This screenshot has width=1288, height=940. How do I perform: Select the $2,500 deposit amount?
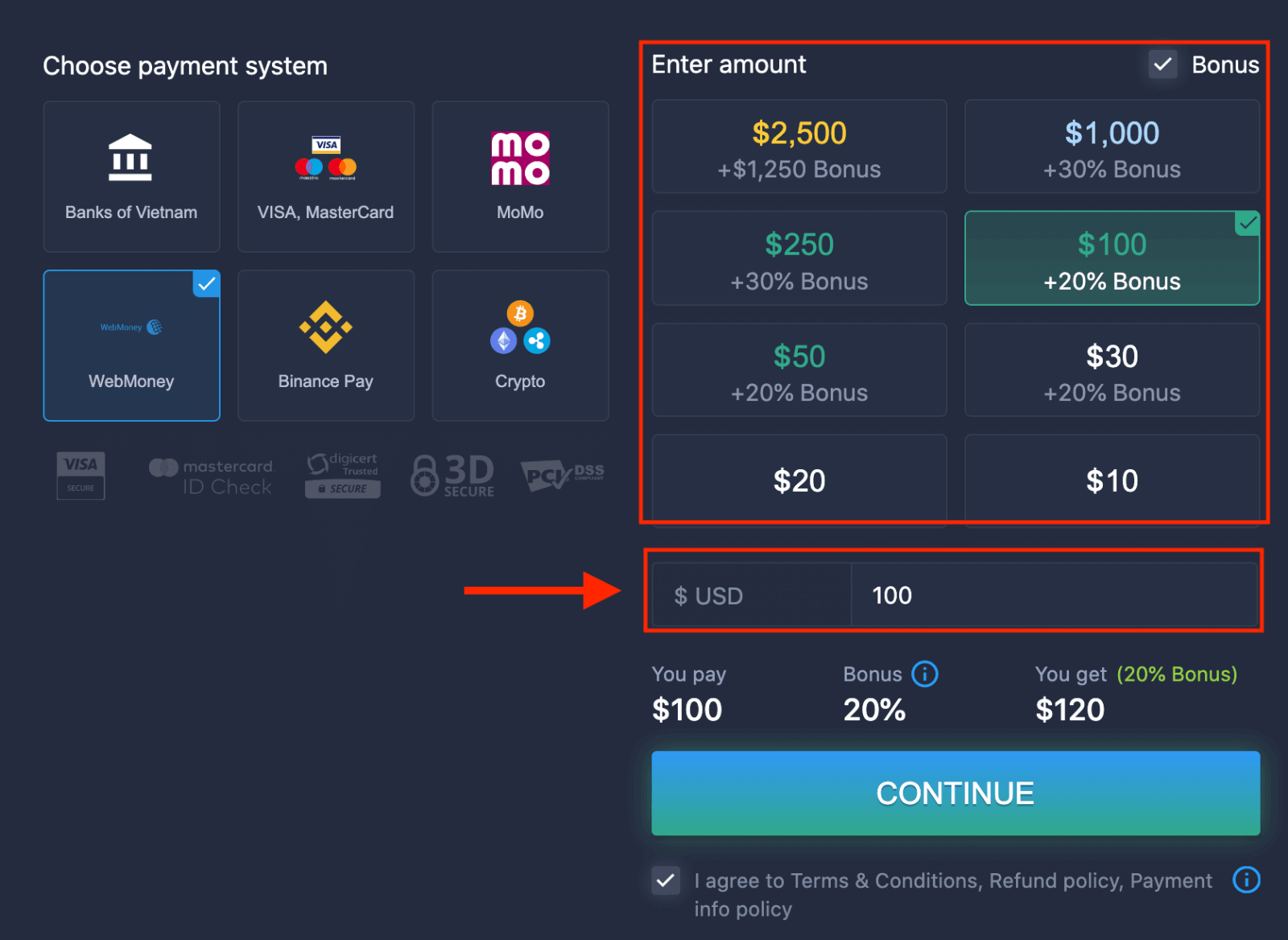click(799, 146)
